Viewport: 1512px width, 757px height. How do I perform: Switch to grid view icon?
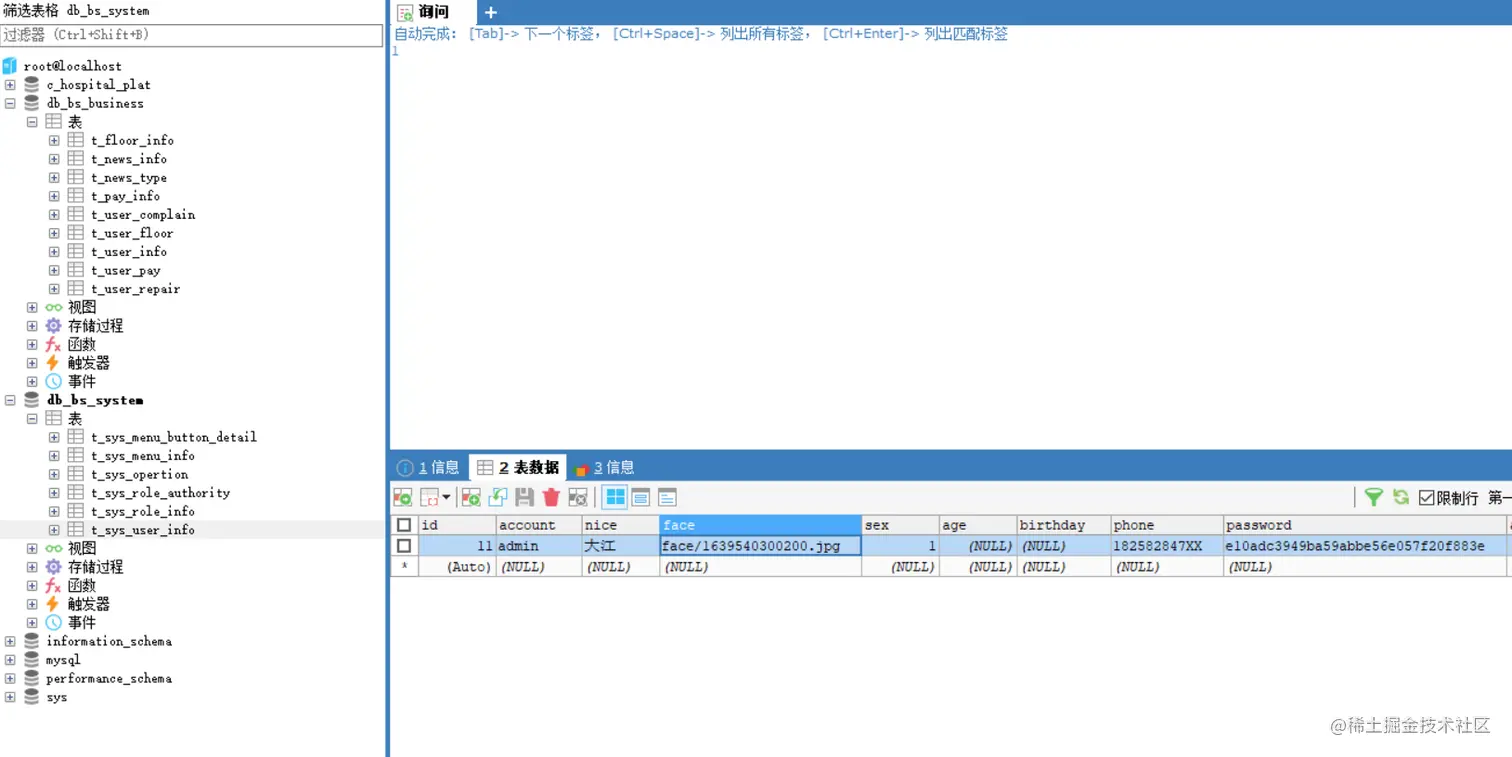point(615,497)
